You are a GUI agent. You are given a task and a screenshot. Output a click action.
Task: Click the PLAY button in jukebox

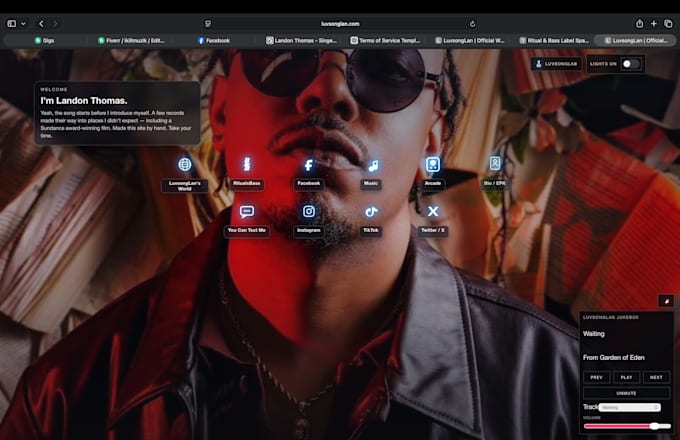point(626,377)
